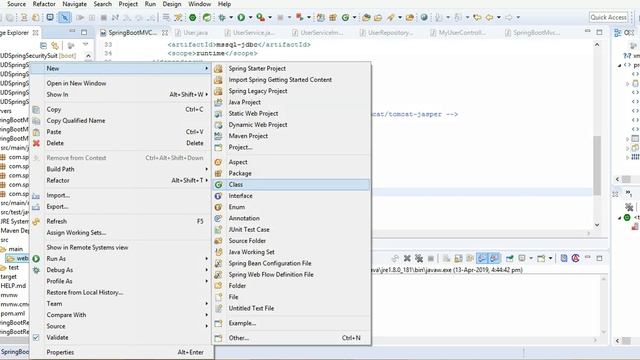Image resolution: width=640 pixels, height=360 pixels.
Task: Click Export... in context menu
Action: (x=57, y=207)
